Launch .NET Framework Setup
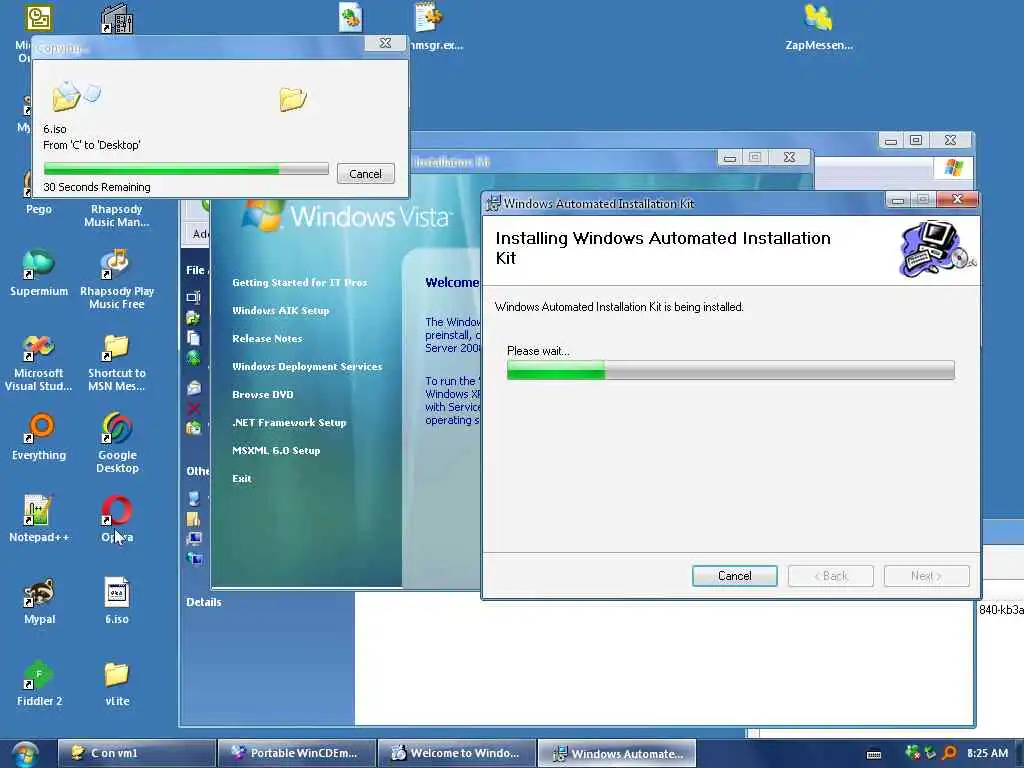 pos(289,423)
